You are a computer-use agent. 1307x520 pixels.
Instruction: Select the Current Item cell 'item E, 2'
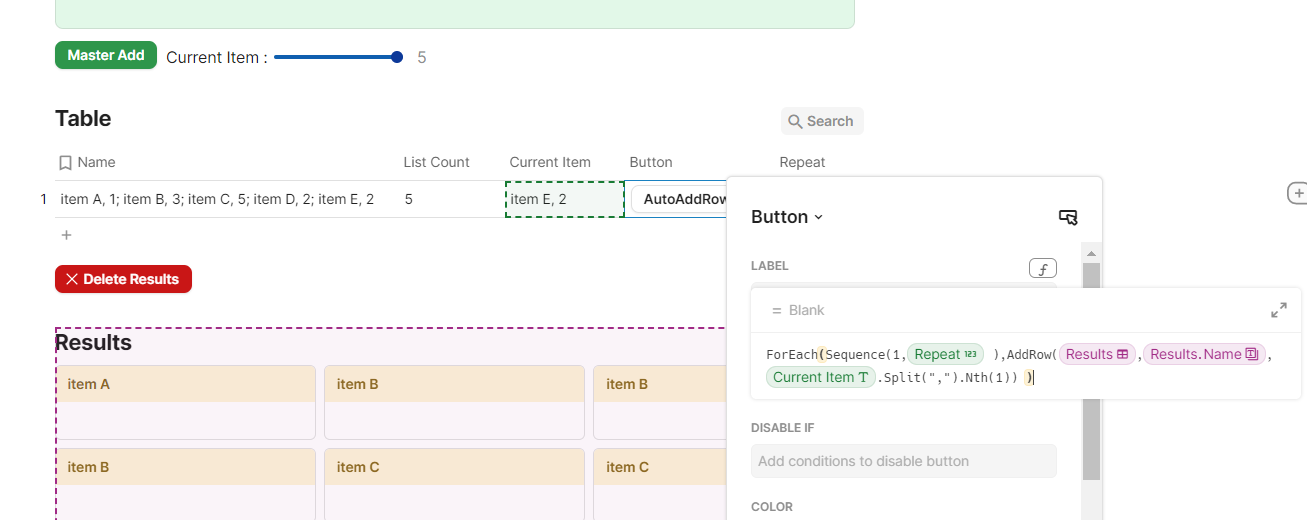[x=565, y=199]
